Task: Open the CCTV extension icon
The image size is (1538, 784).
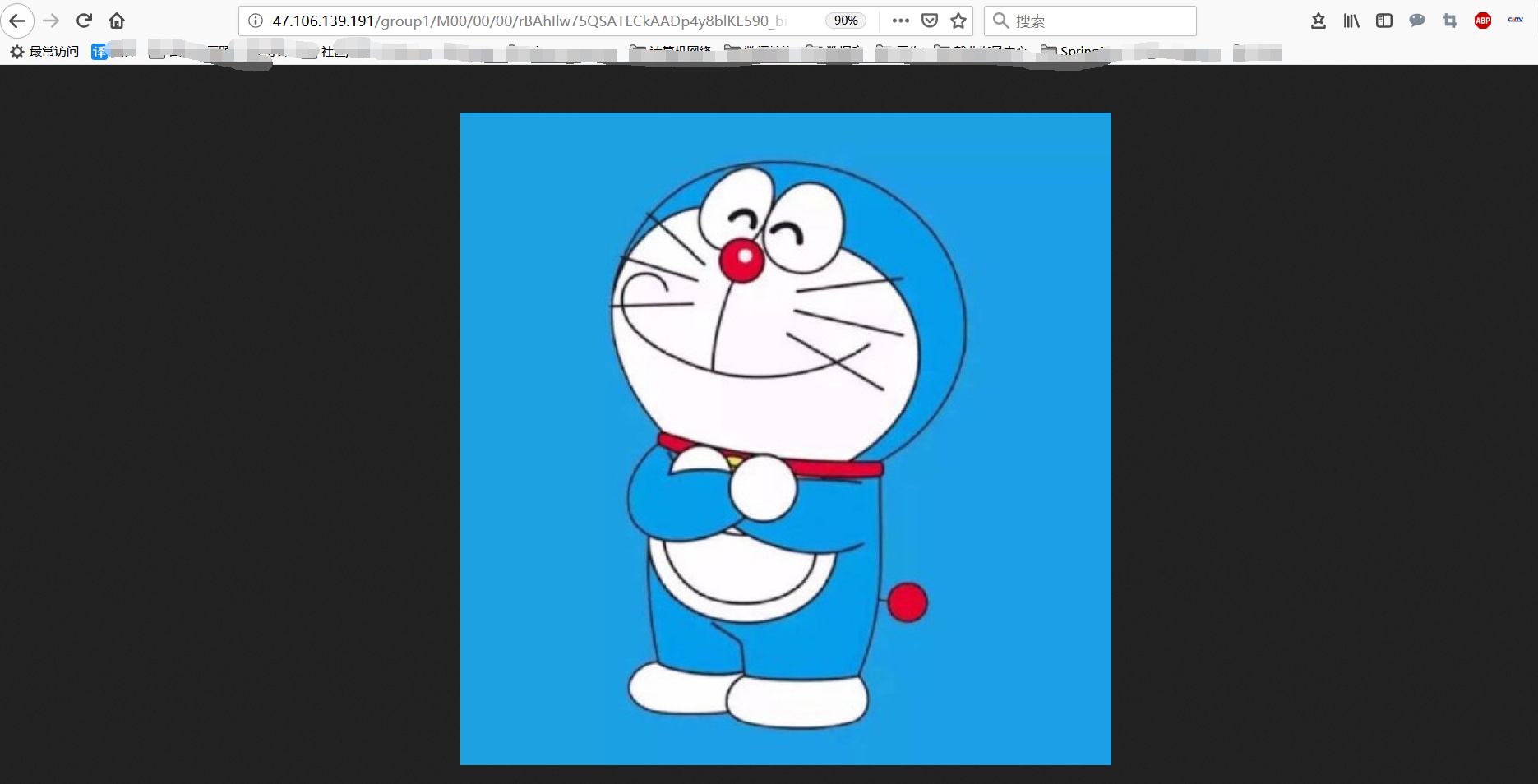Action: pos(1516,21)
